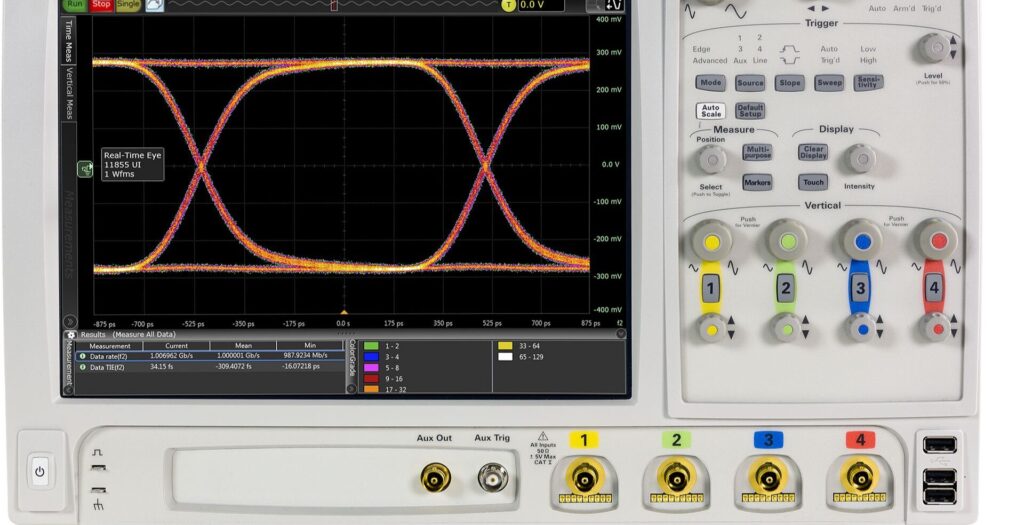Image resolution: width=1024 pixels, height=525 pixels.
Task: Click channel 2 green vertical scale knob
Action: [787, 240]
